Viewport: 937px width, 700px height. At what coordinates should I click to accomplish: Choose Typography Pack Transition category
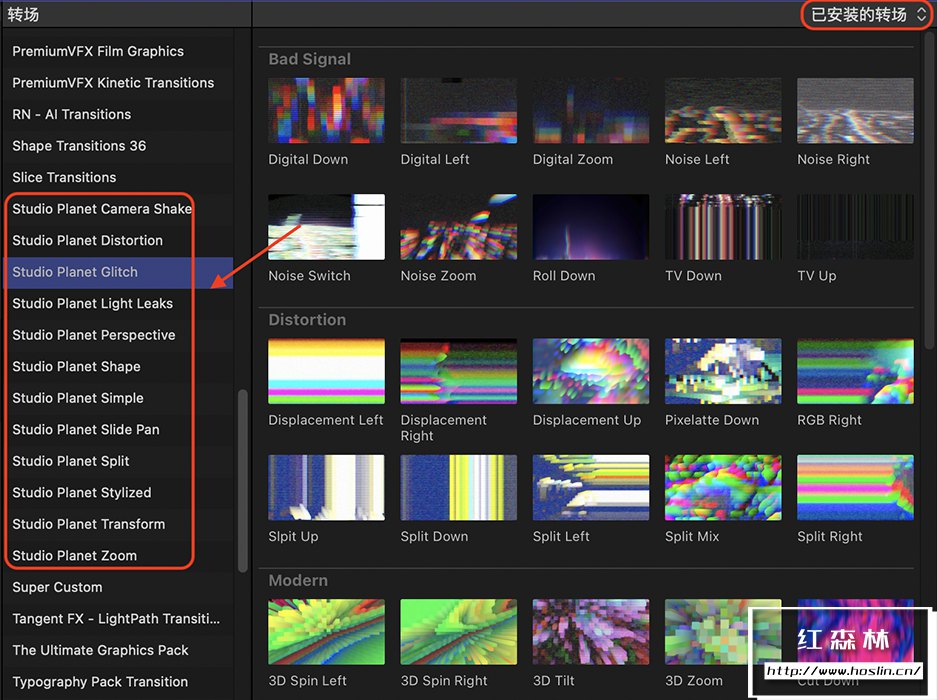pyautogui.click(x=100, y=681)
